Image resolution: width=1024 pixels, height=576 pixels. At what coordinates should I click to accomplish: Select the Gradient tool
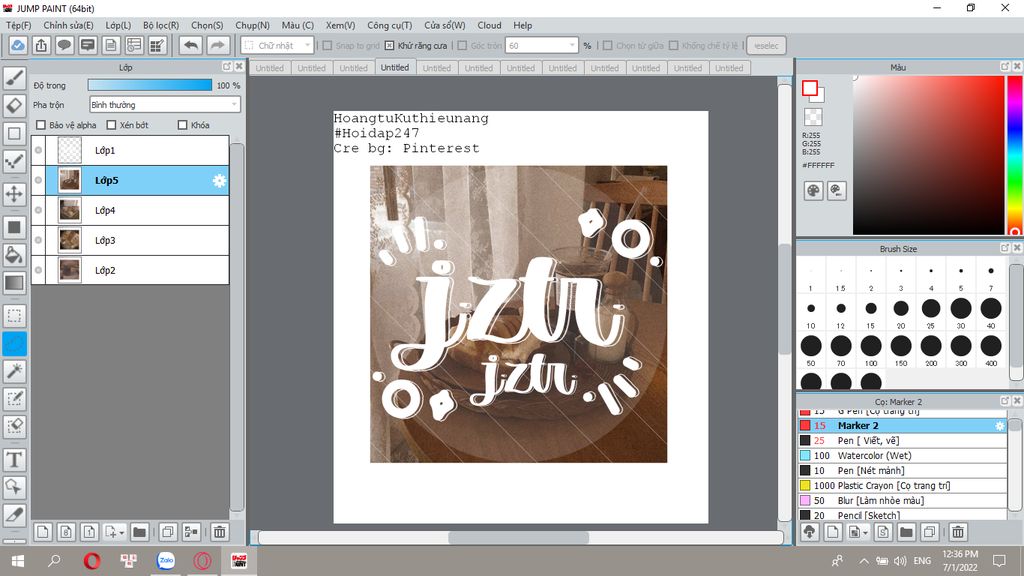[14, 283]
